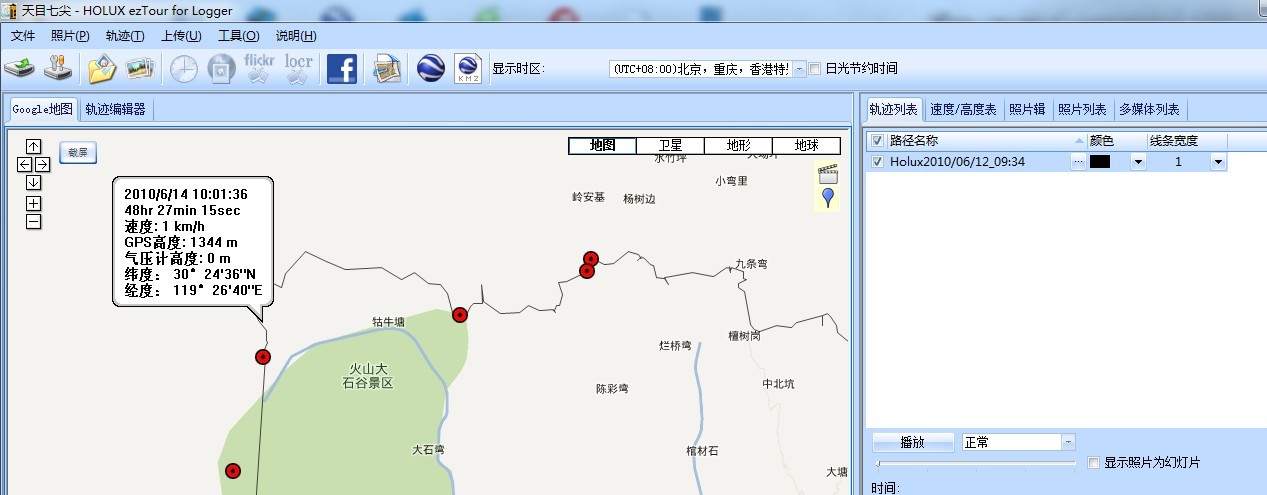
Task: Open the device settings tools icon
Action: pos(58,69)
